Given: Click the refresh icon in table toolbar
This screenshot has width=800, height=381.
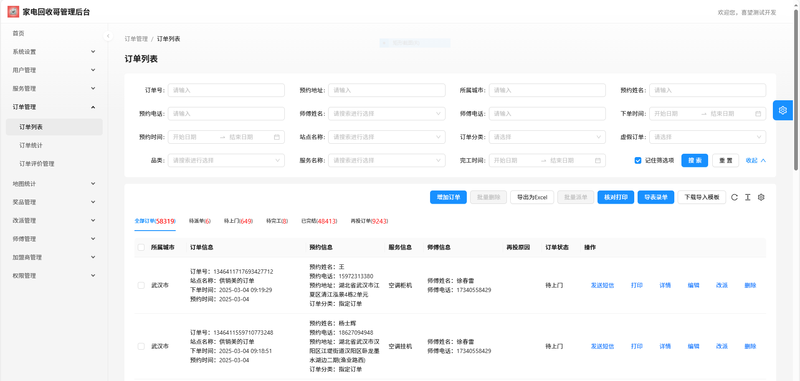Looking at the screenshot, I should pyautogui.click(x=734, y=197).
